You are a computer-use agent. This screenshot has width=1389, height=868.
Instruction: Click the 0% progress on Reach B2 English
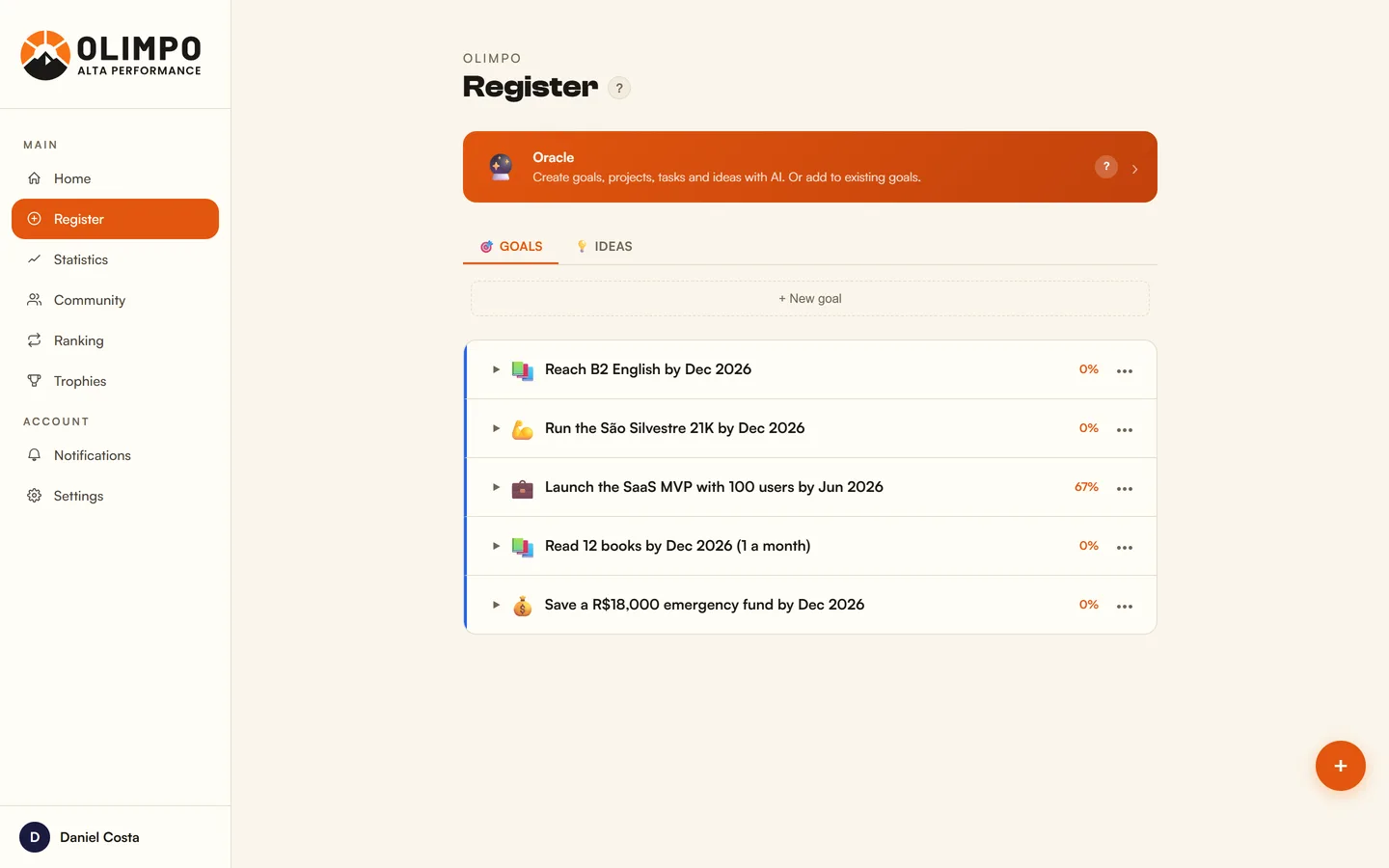[x=1089, y=369]
